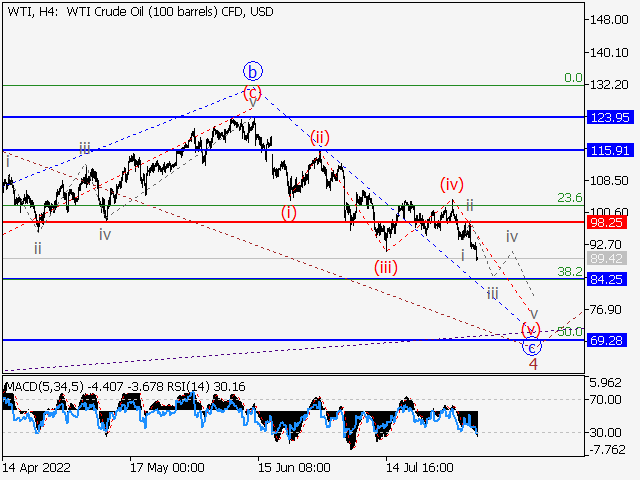Screen dimensions: 640x480
Task: Click the red '(i)' wave label
Action: click(289, 213)
